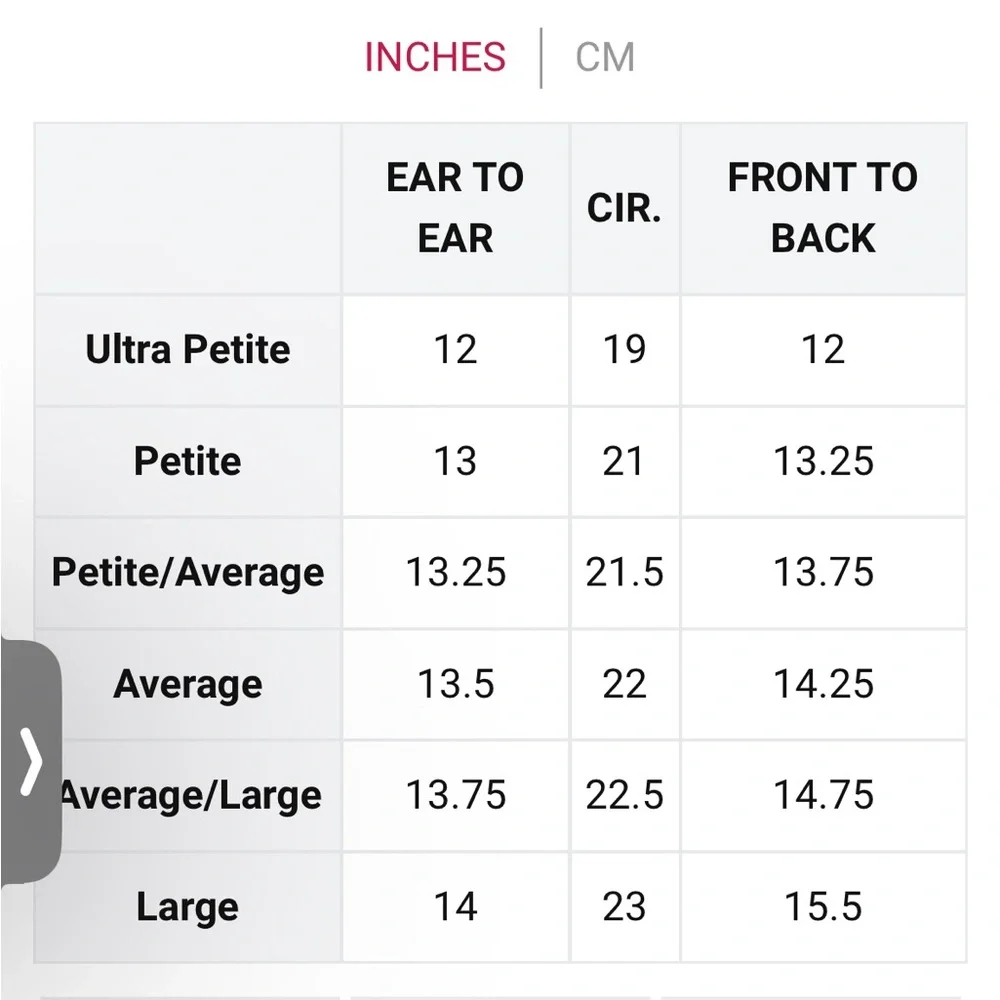Click the Average/Large circumference value 22.5
Screen dimensions: 1000x1000
(624, 795)
